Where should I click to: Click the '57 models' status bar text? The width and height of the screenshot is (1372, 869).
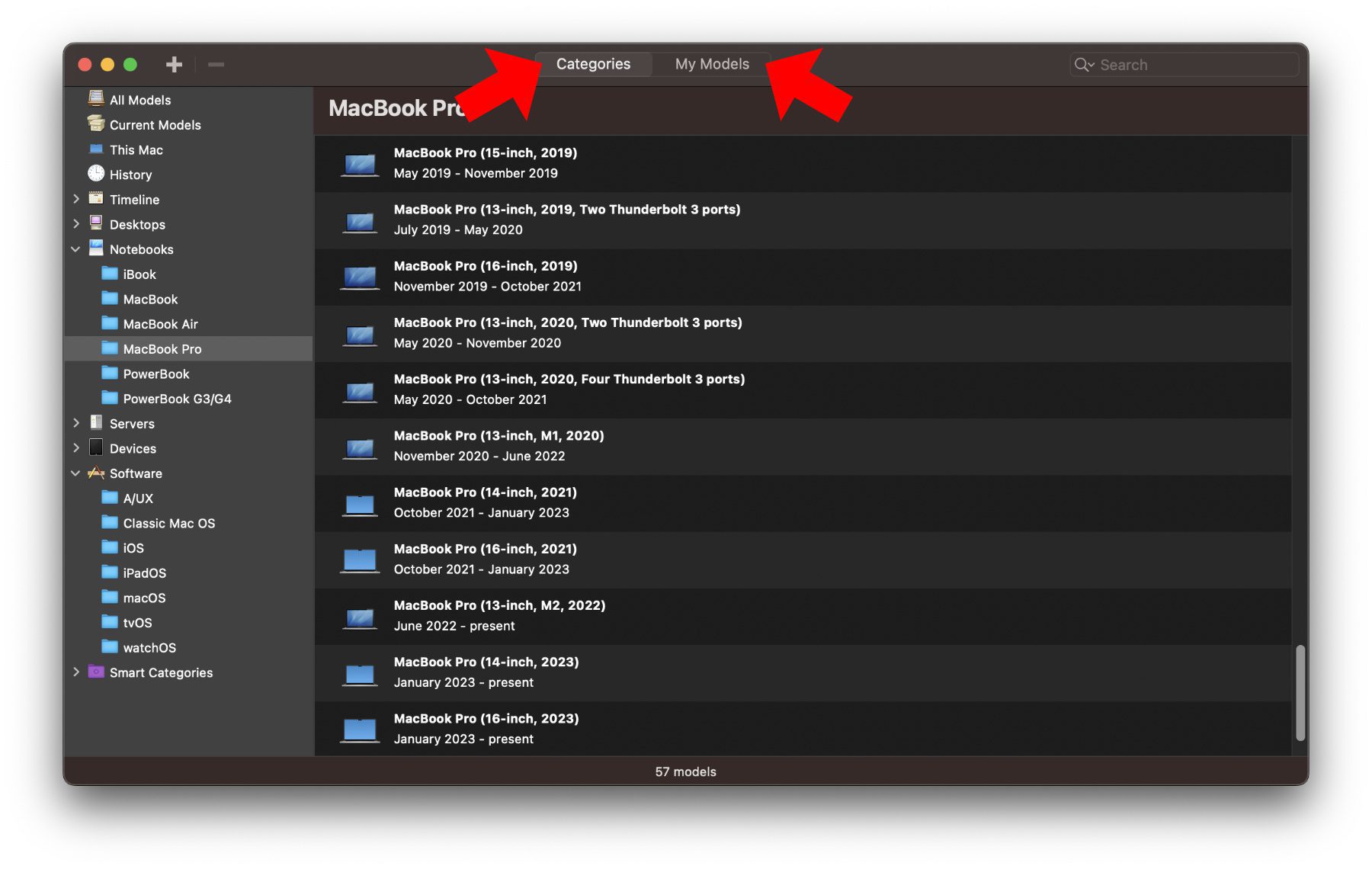coord(686,771)
